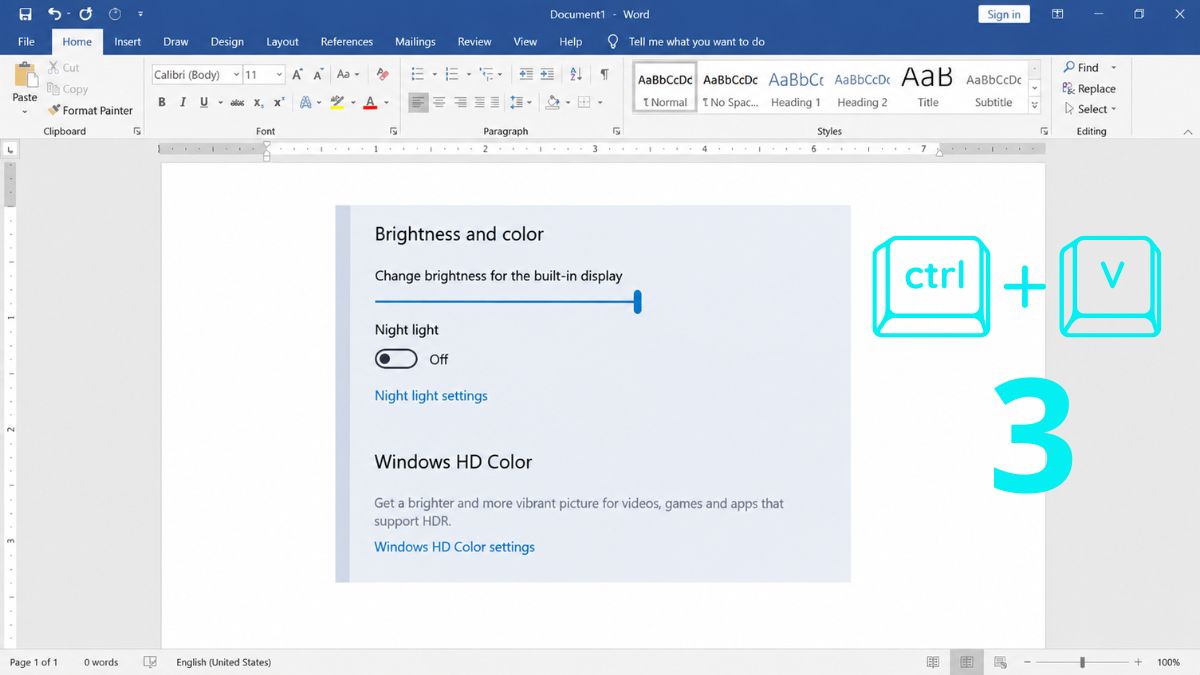
Task: Expand the Styles gallery More arrow
Action: tap(1034, 106)
